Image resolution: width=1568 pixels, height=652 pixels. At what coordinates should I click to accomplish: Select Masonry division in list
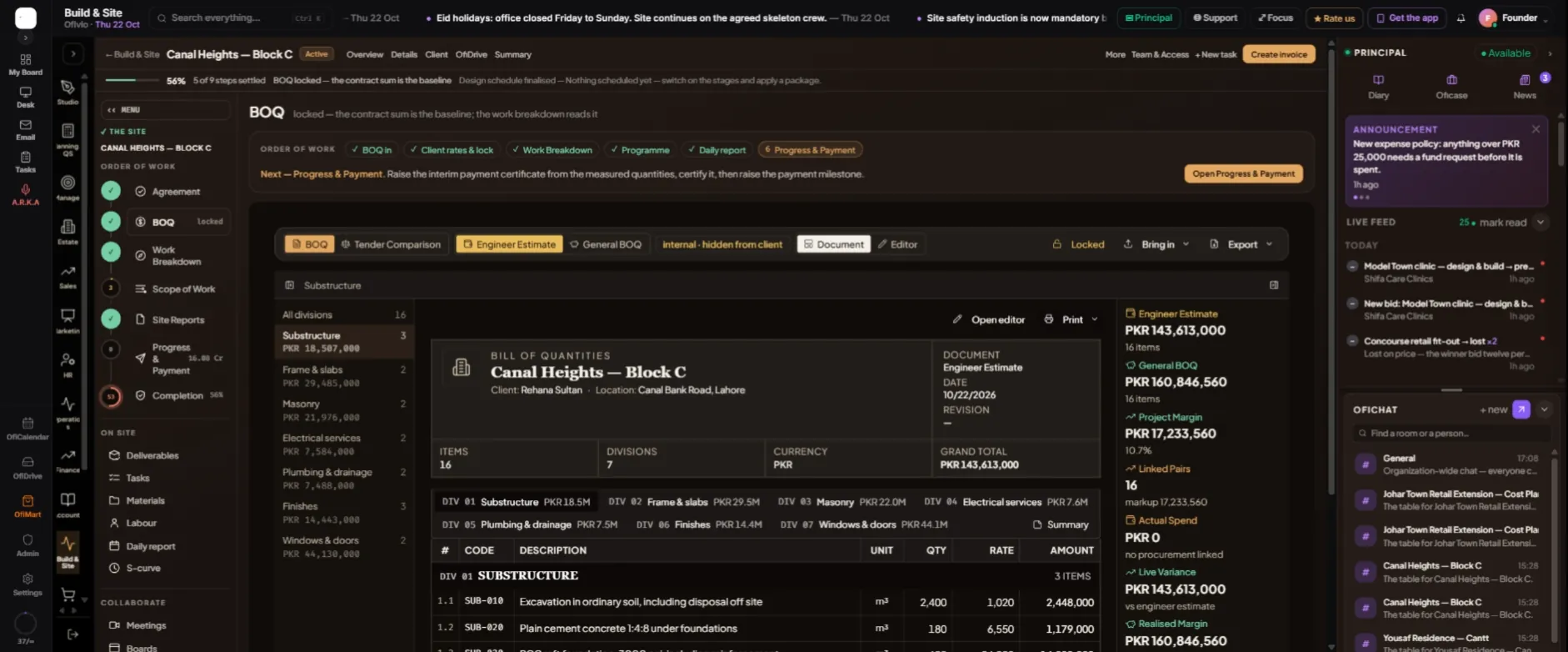(343, 410)
